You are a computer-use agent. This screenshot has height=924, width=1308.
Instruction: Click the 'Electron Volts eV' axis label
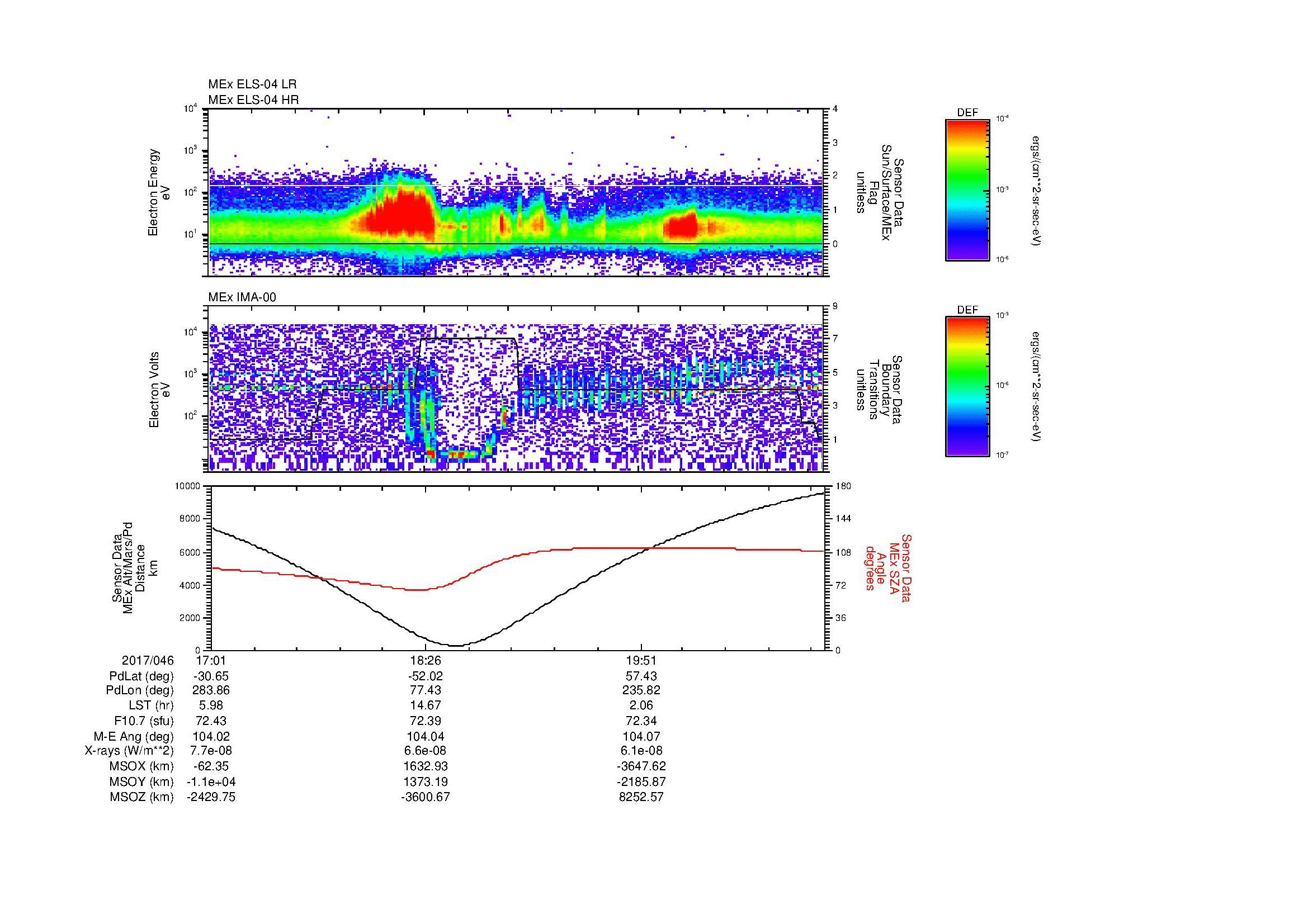(159, 390)
